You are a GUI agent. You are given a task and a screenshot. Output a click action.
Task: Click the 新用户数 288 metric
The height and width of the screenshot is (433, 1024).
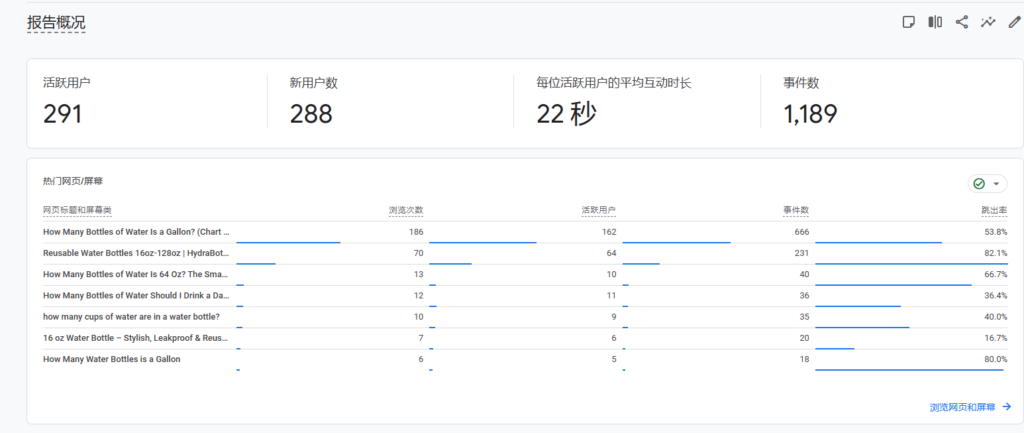391,101
